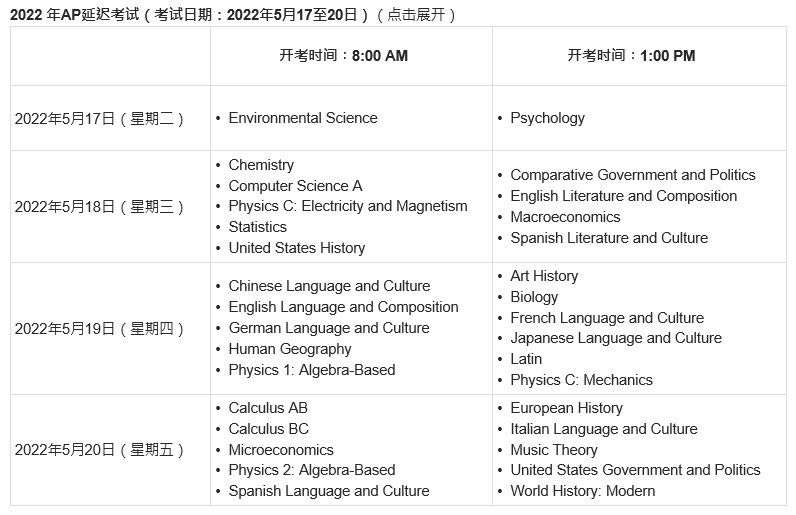Click Microeconomics entry
The height and width of the screenshot is (515, 796).
point(281,449)
